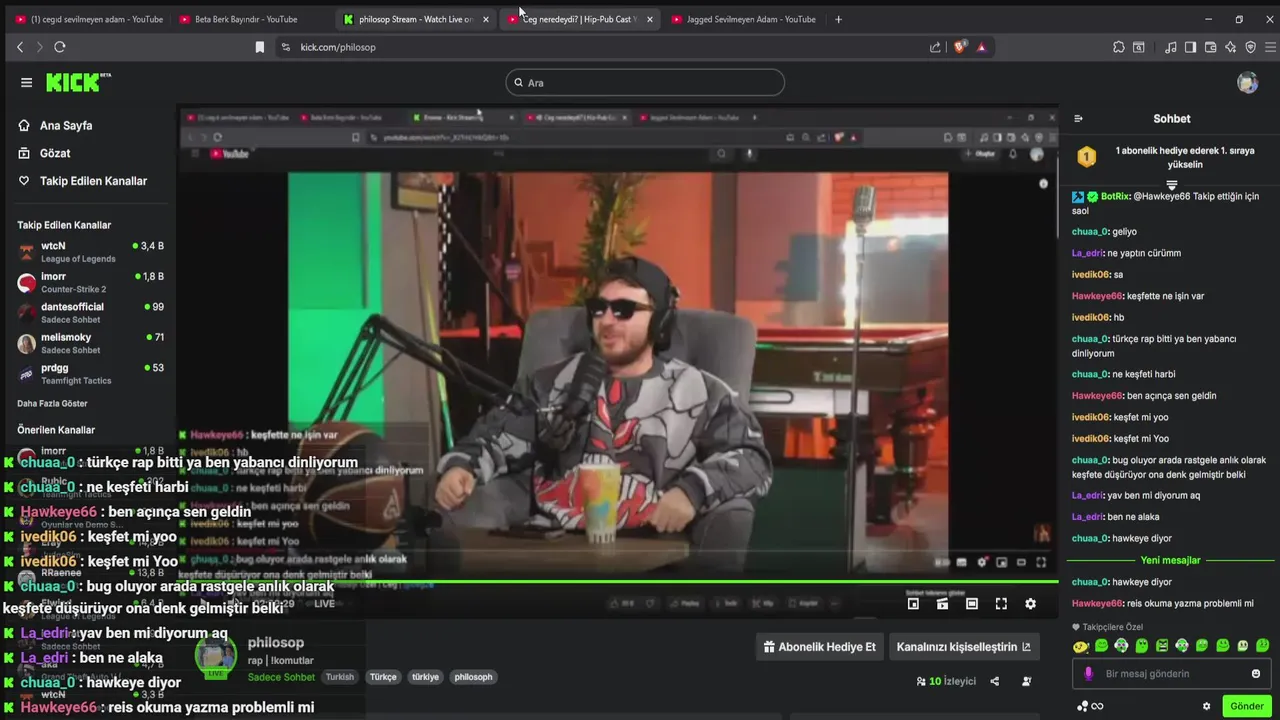
Task: Click the türkiye tag
Action: [x=425, y=677]
